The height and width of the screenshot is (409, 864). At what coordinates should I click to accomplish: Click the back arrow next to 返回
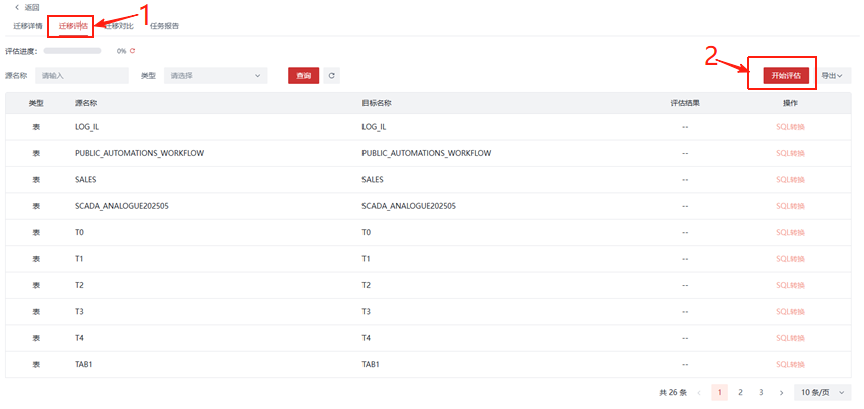(x=16, y=7)
